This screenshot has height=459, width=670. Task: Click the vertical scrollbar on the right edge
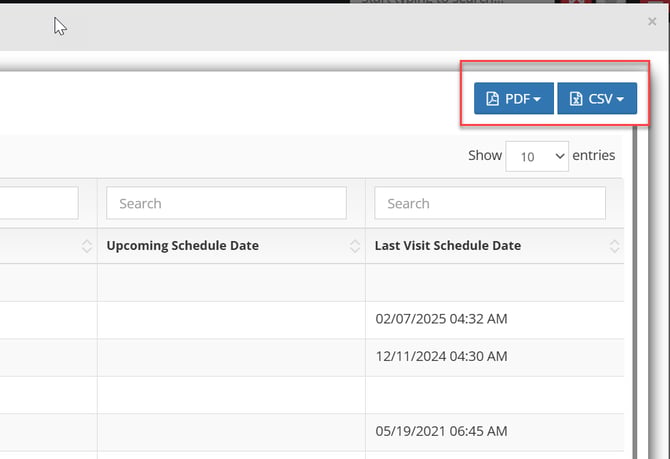(x=630, y=300)
